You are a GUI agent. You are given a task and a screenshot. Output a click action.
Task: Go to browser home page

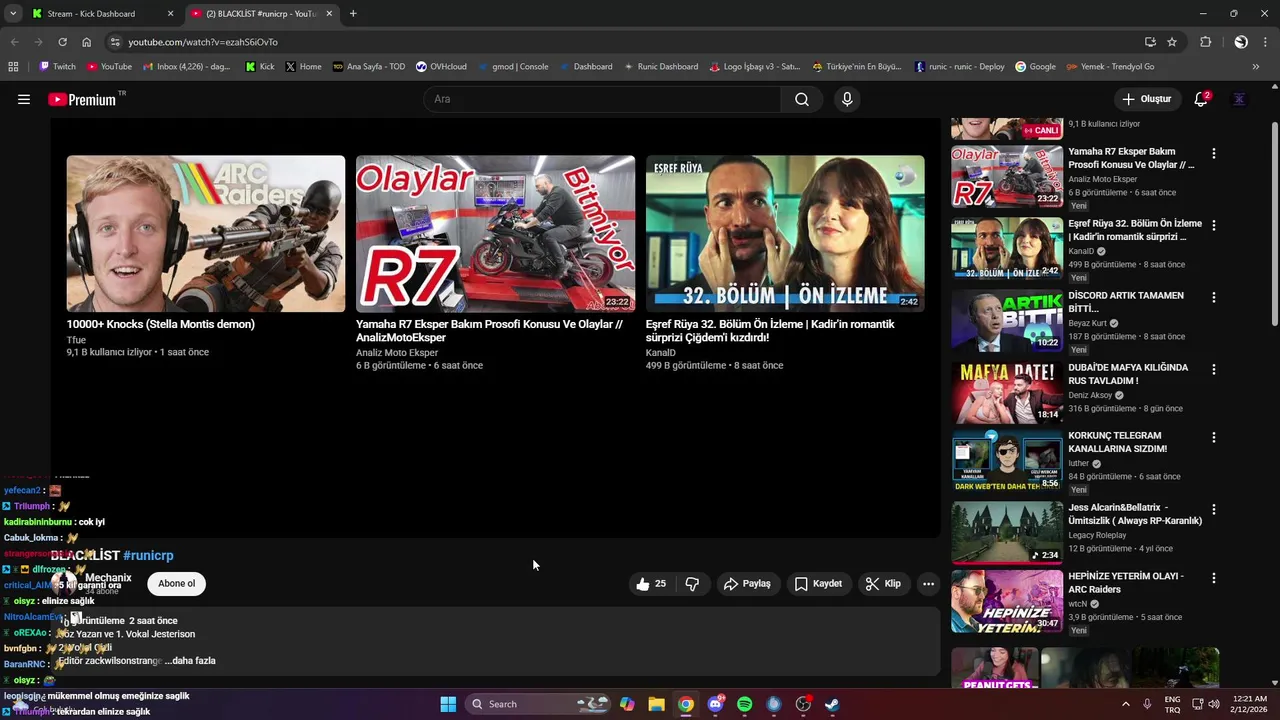click(87, 42)
